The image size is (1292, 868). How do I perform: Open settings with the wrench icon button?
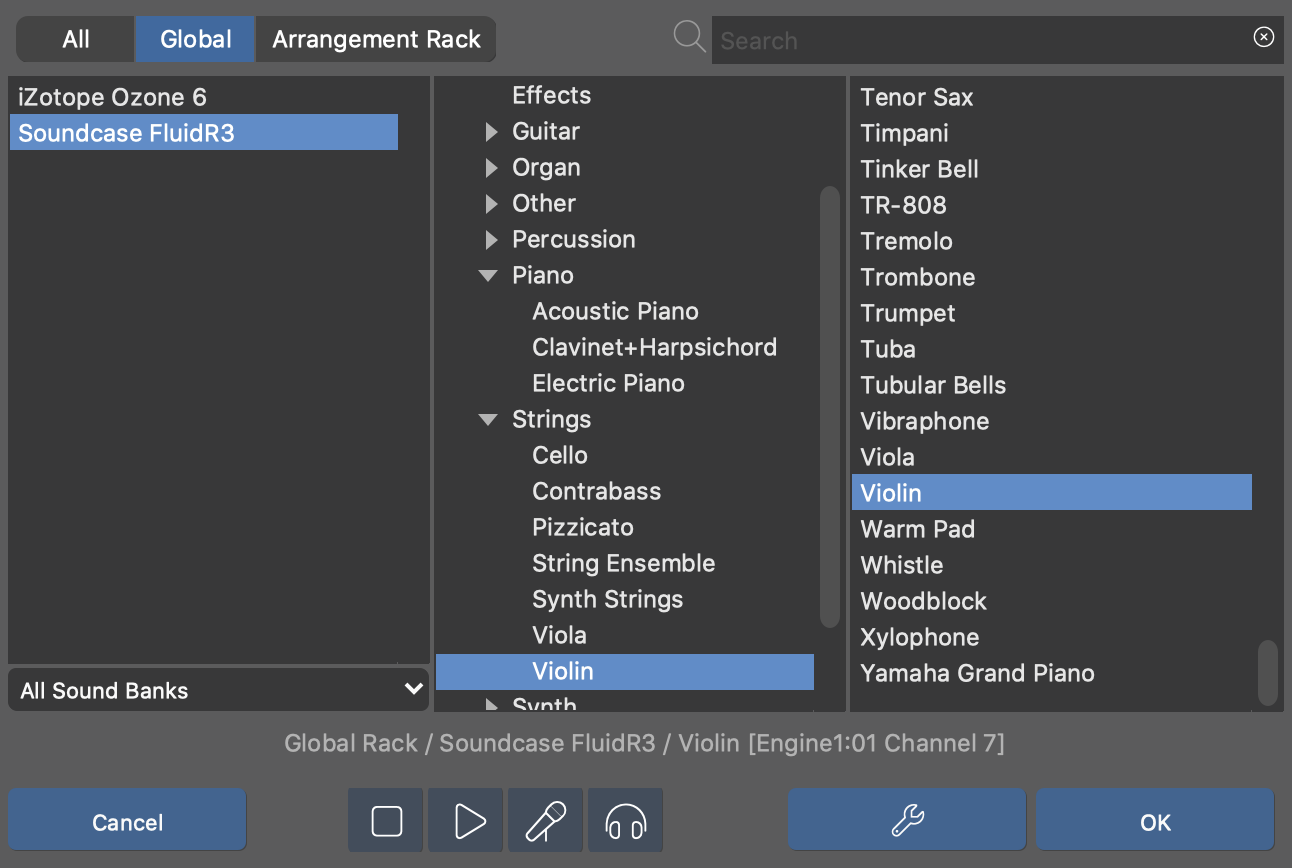tap(906, 821)
